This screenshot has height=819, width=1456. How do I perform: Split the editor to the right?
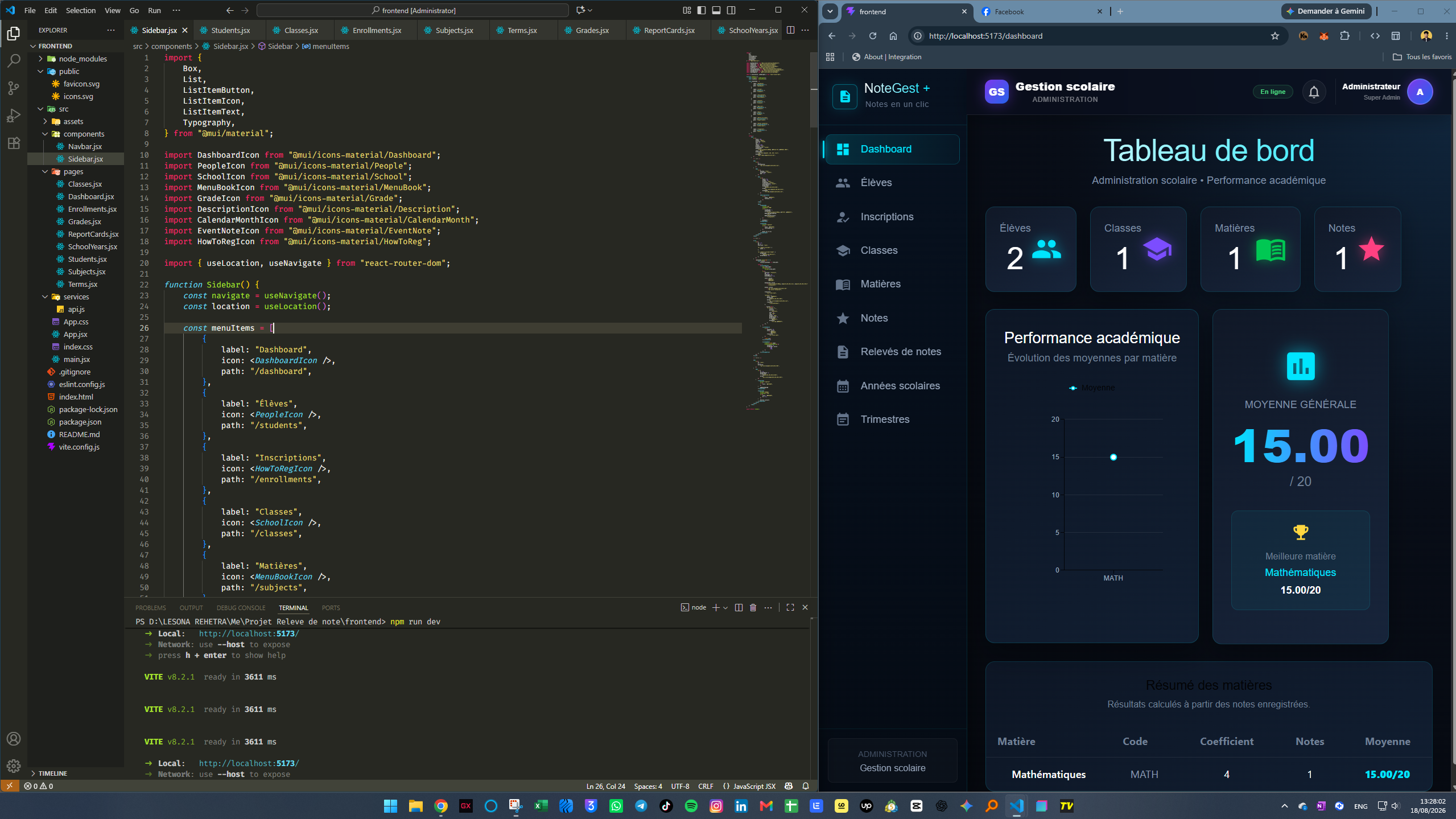(790, 30)
